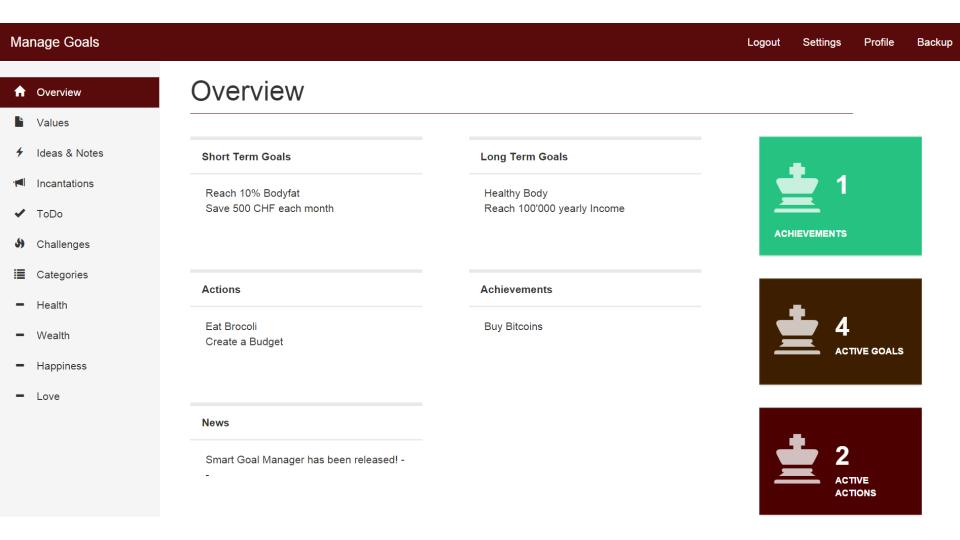Select Categories in the sidebar
The width and height of the screenshot is (960, 540).
tap(80, 274)
